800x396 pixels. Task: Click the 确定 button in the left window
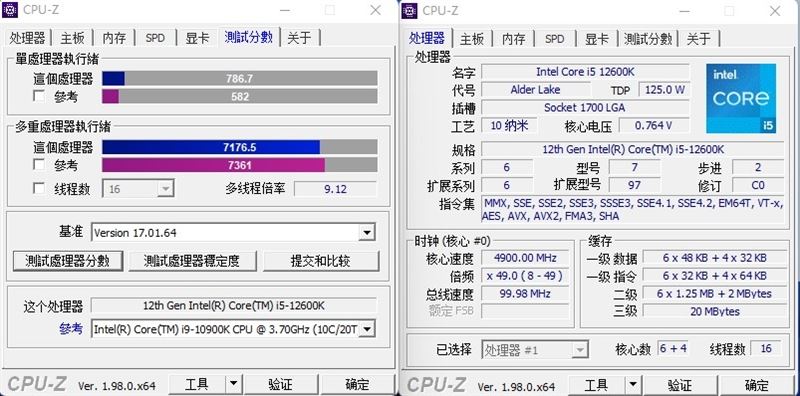click(x=357, y=384)
